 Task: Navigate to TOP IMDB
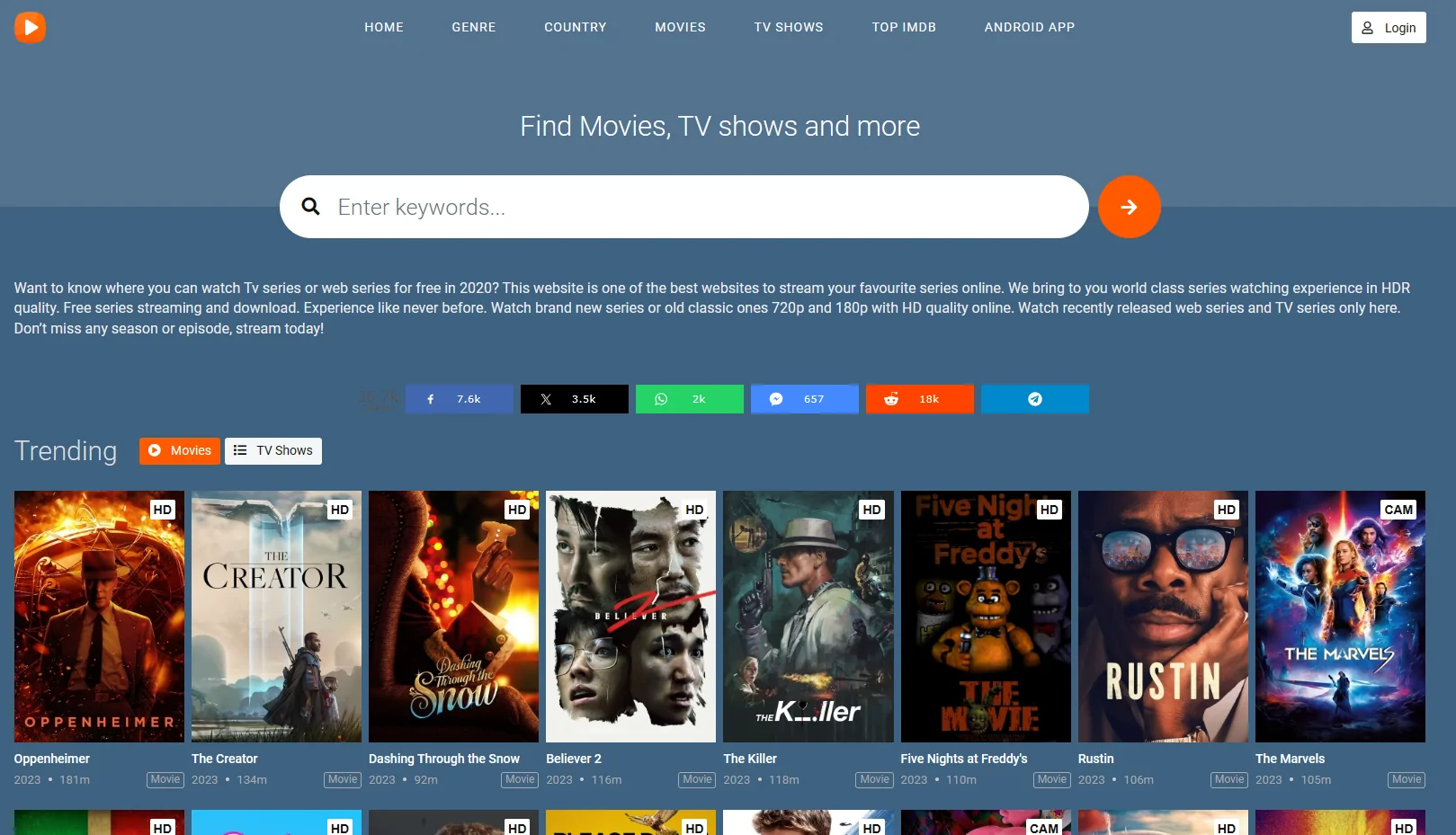pyautogui.click(x=904, y=27)
